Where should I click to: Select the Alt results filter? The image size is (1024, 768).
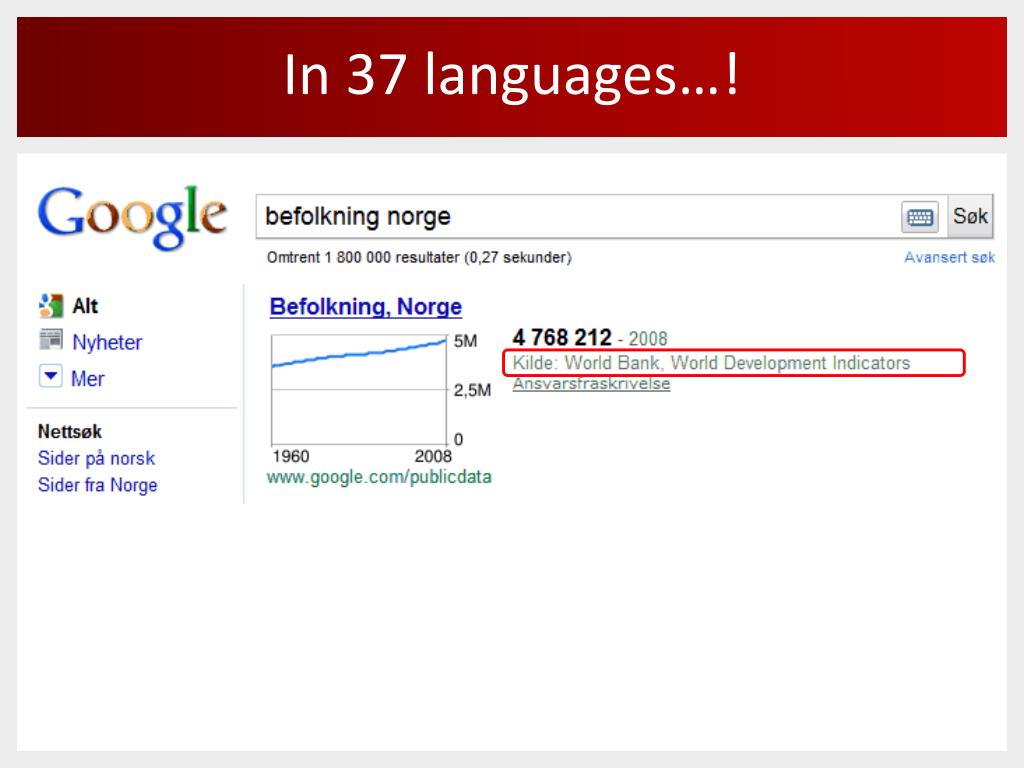(85, 306)
